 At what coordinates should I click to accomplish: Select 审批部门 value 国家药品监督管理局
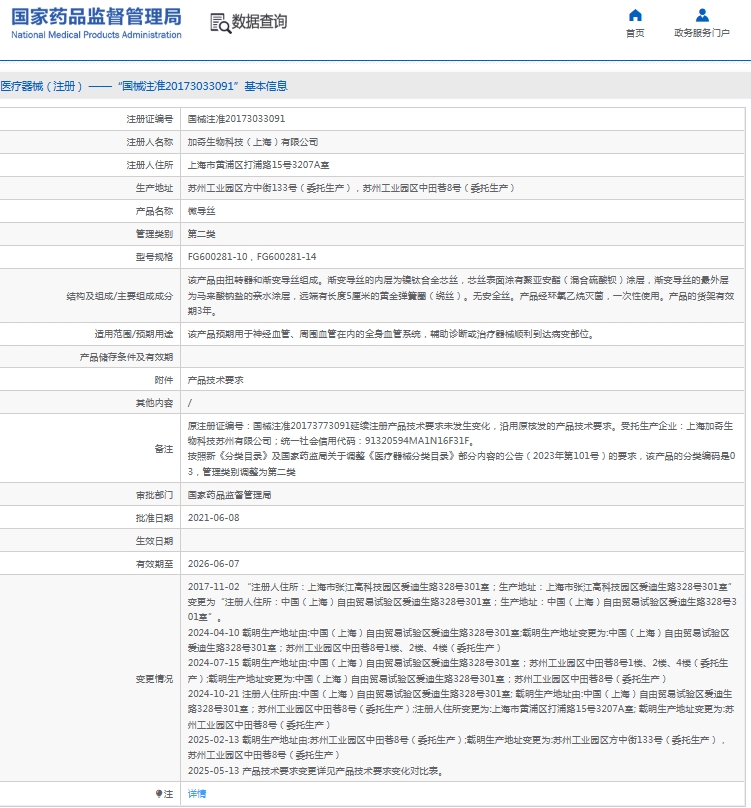coord(229,495)
